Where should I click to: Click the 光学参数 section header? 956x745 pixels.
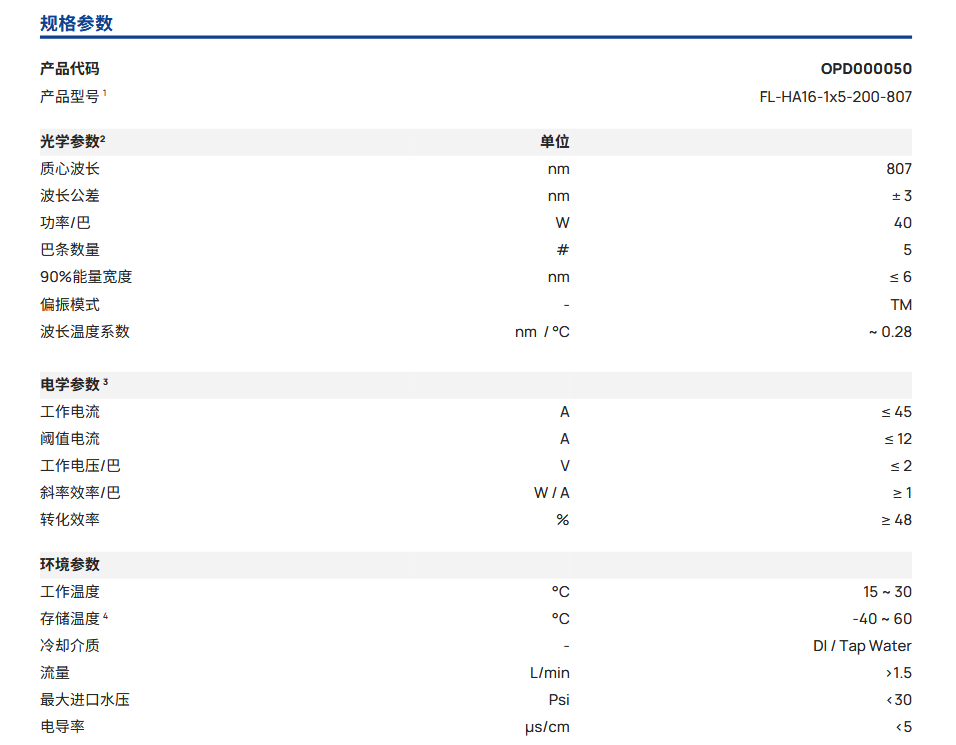point(70,142)
